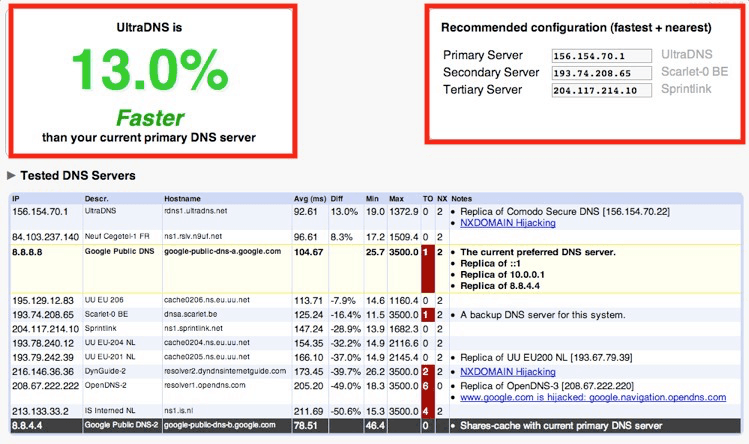Screen dimensions: 749x444
Task: Click hostname dnsa.scarlet.be
Action: (191, 314)
